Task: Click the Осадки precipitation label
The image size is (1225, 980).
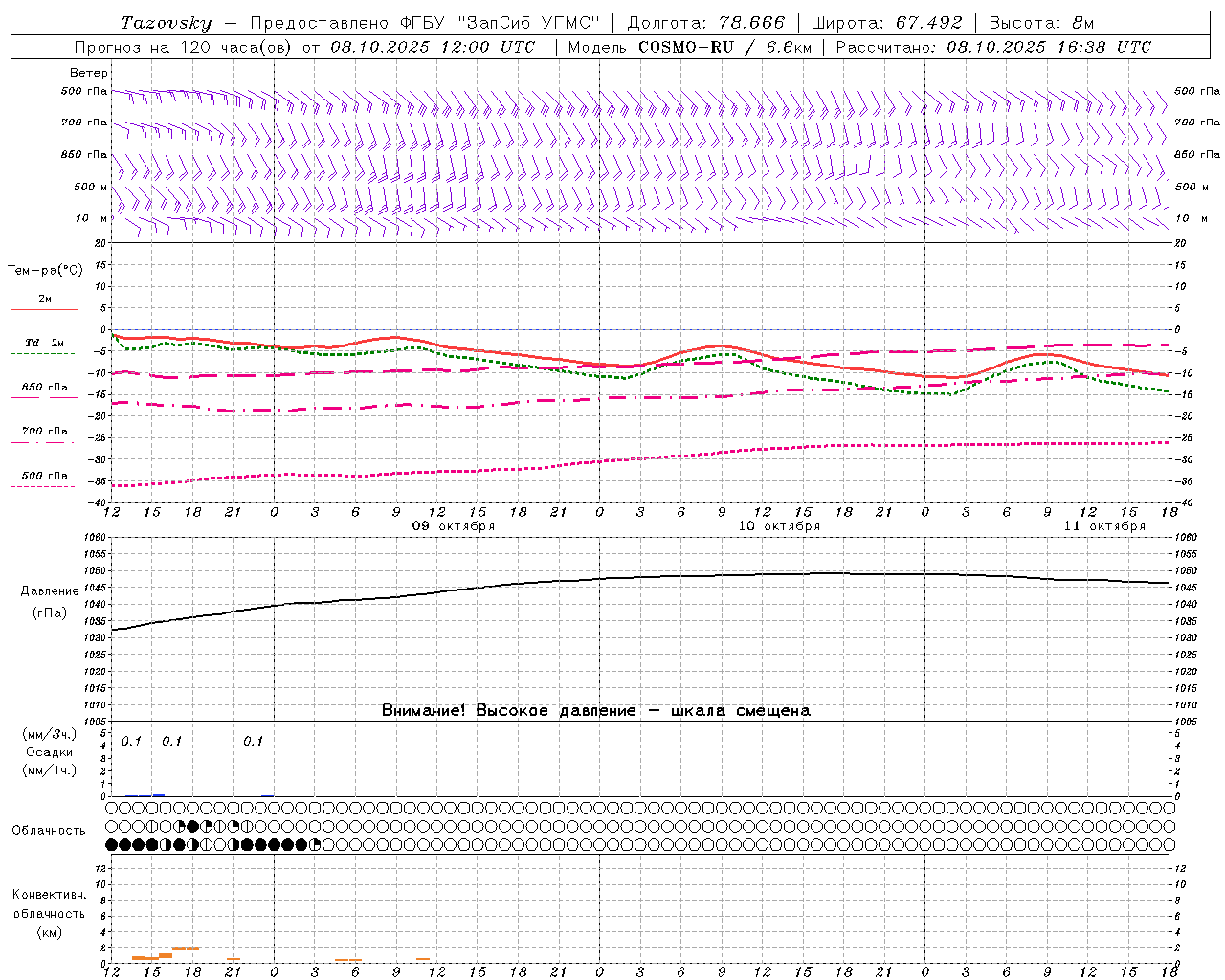Action: 50,752
